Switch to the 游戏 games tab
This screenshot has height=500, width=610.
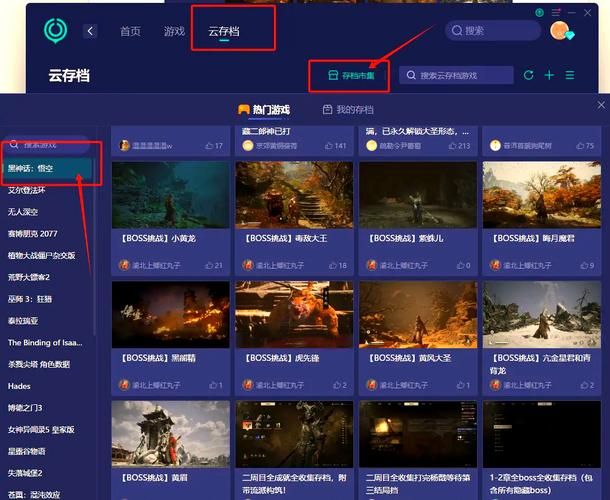(174, 31)
